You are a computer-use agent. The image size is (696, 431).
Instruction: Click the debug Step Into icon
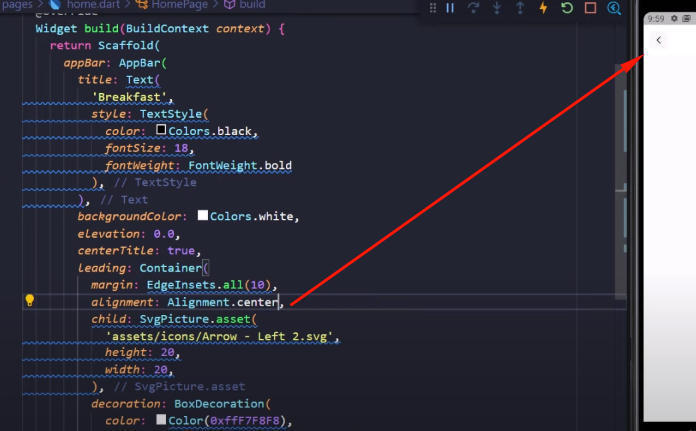tap(497, 8)
